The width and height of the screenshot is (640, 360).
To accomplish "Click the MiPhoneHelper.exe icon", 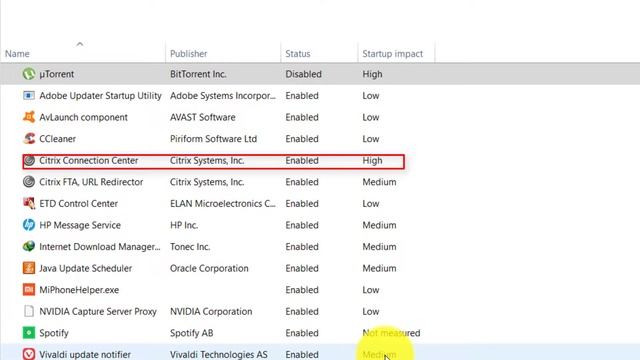I will (x=29, y=290).
